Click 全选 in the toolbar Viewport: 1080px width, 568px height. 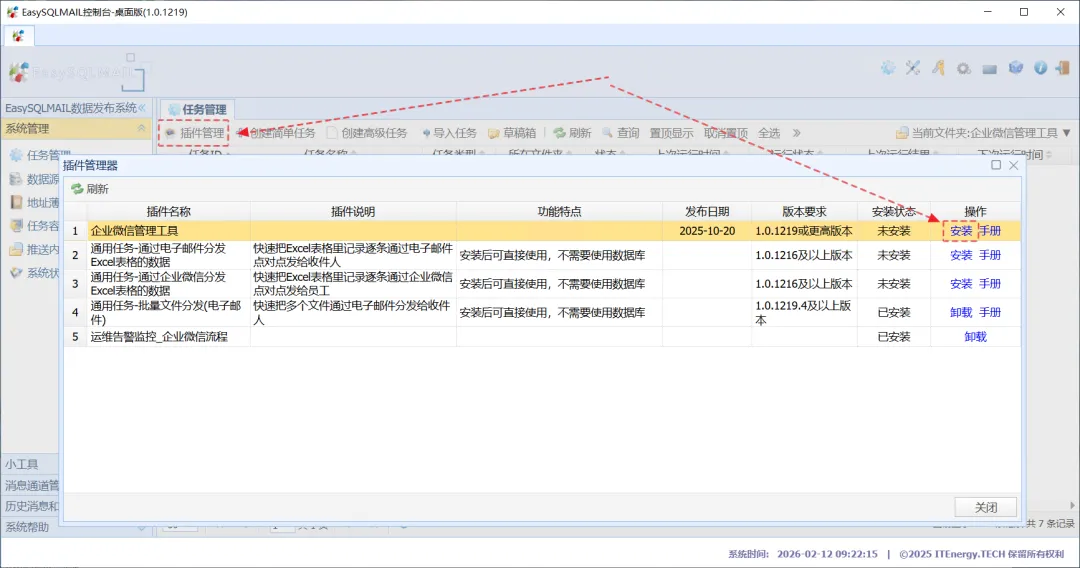(769, 133)
